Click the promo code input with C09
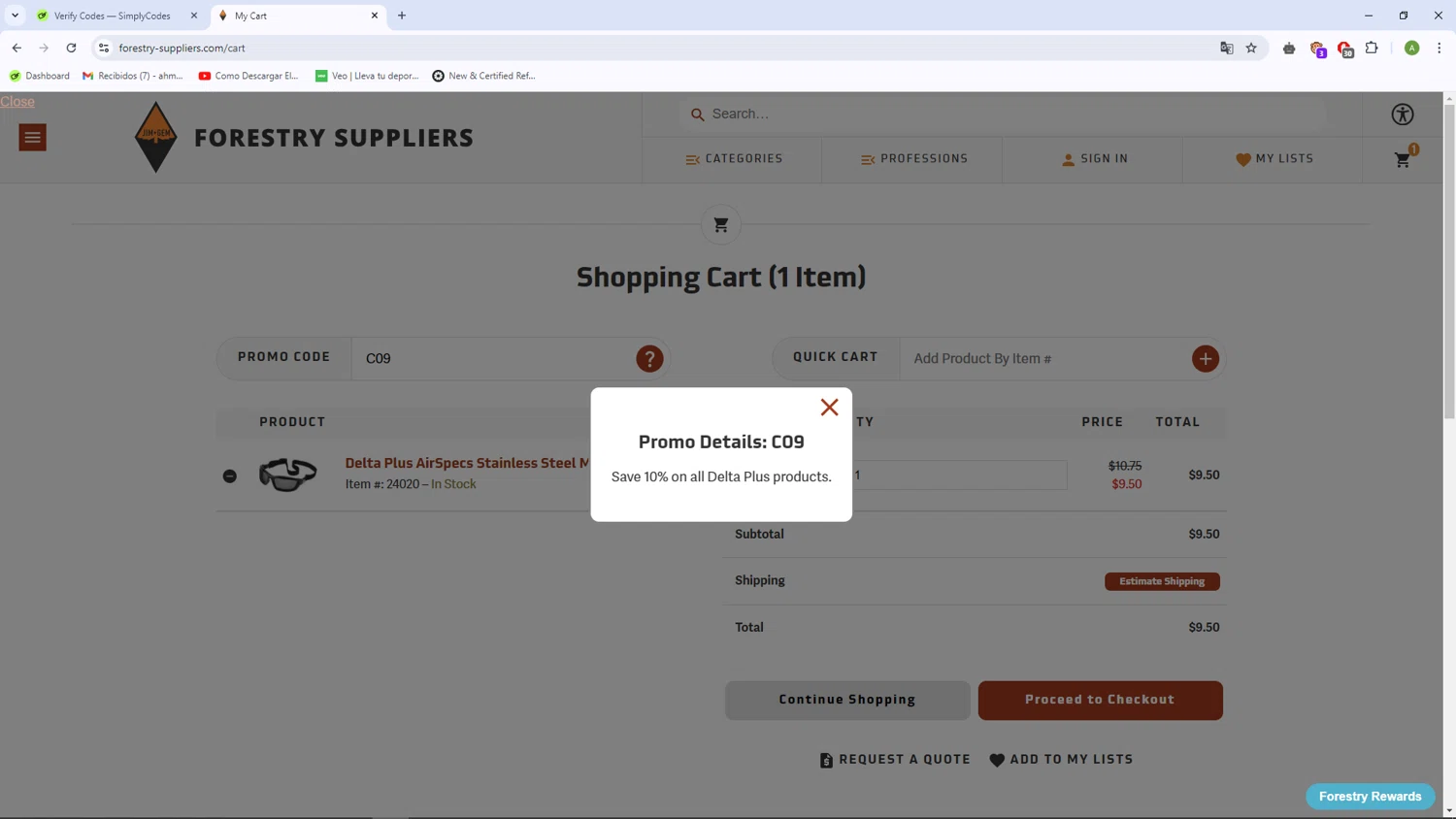Viewport: 1456px width, 819px height. (x=493, y=359)
